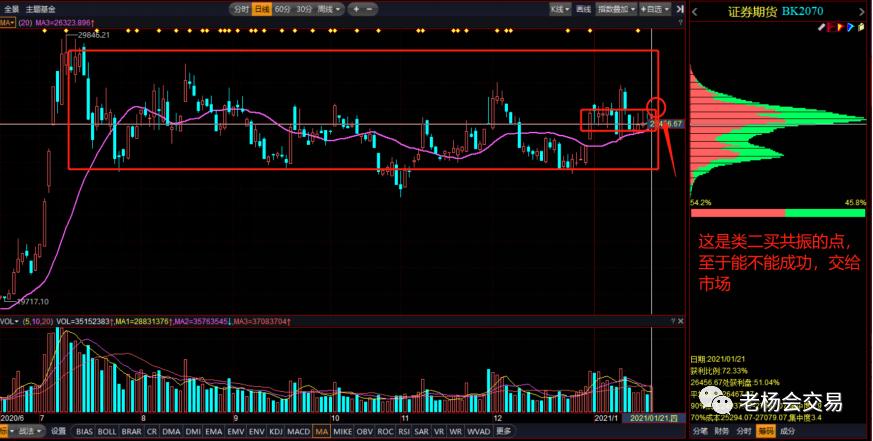Switch to 全景 tab
Viewport: 873px width, 441px height.
(11, 9)
